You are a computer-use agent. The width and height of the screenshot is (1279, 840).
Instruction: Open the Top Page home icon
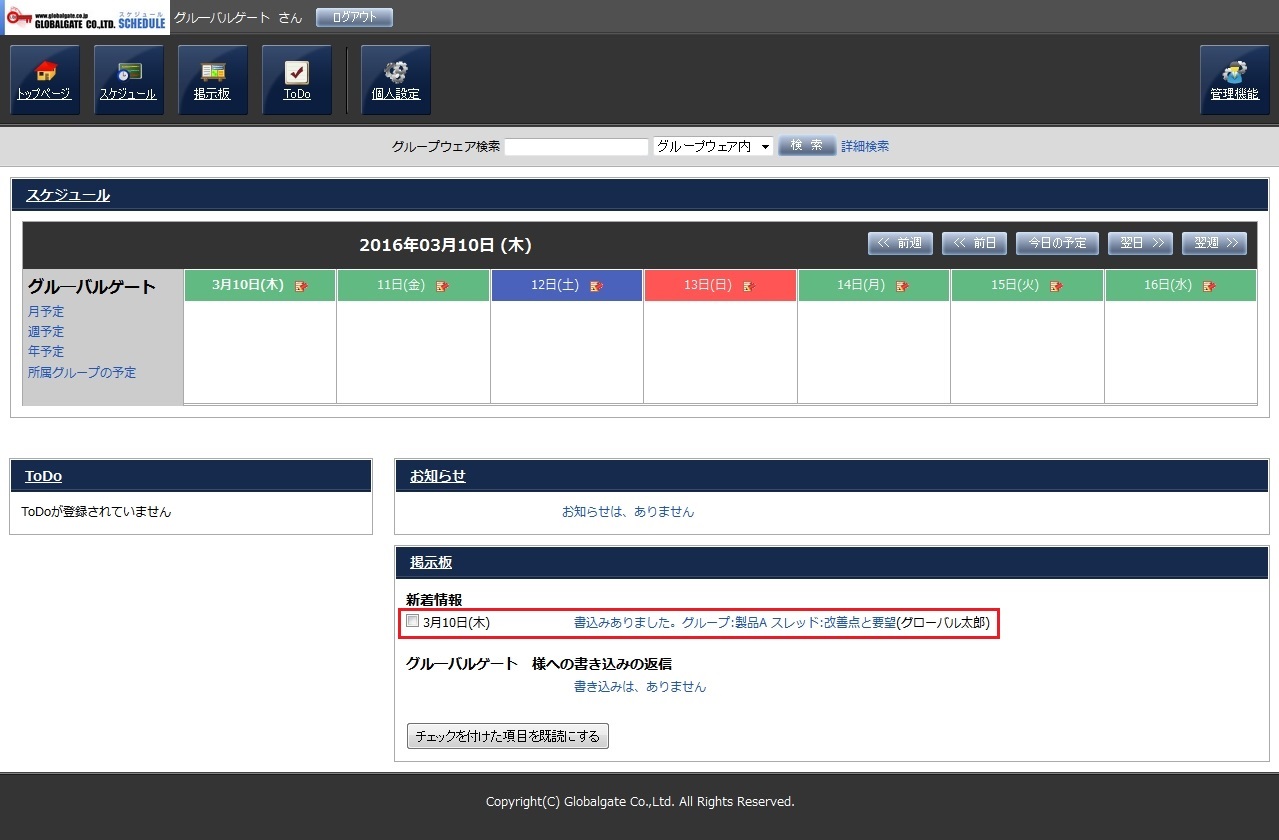click(x=44, y=80)
